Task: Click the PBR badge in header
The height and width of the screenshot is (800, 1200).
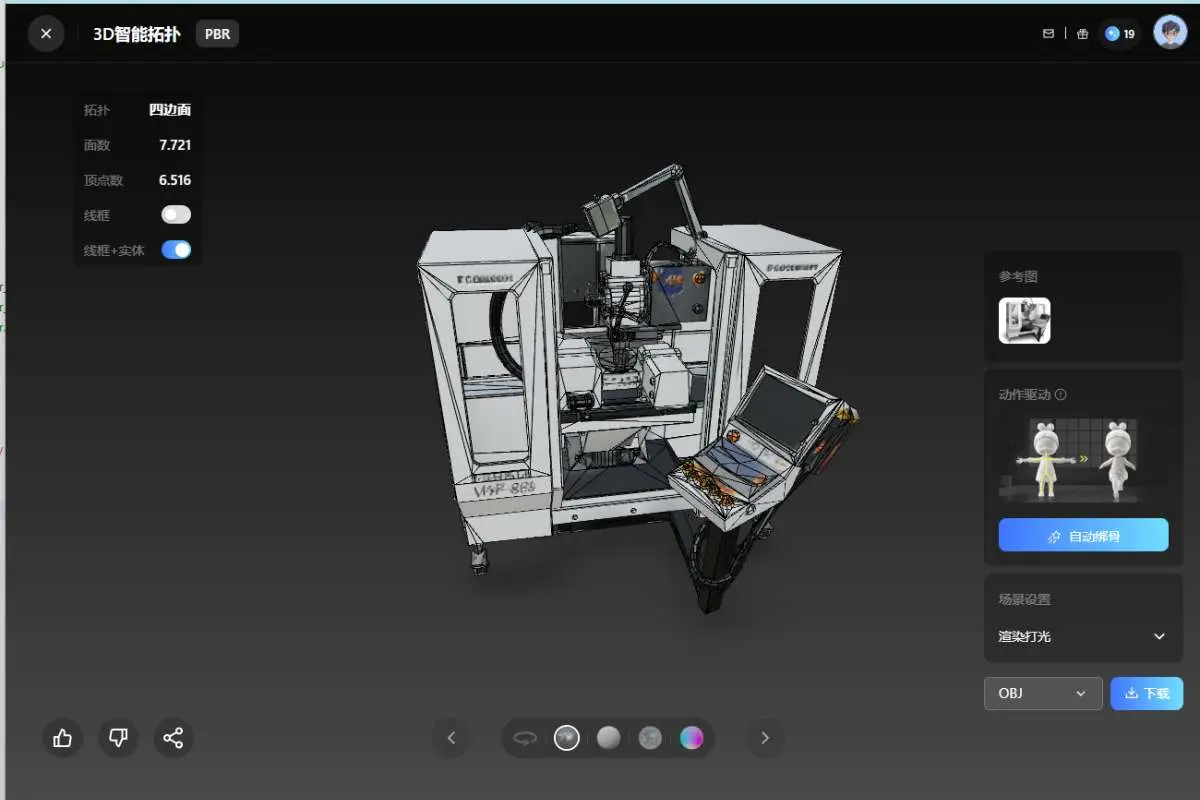Action: click(x=217, y=34)
